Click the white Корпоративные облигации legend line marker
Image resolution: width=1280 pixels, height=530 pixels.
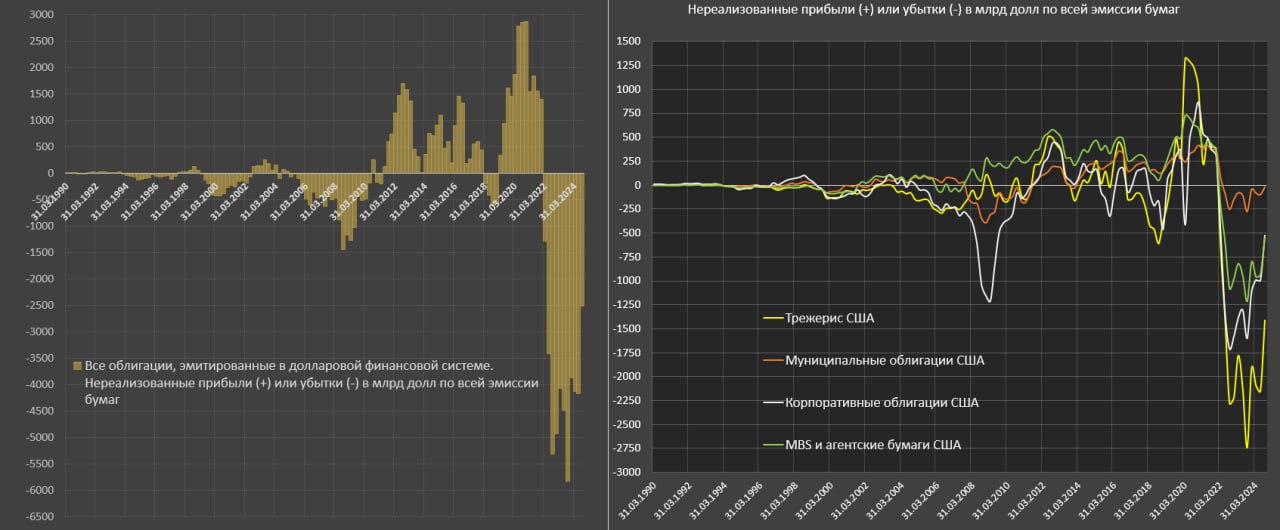[x=770, y=402]
